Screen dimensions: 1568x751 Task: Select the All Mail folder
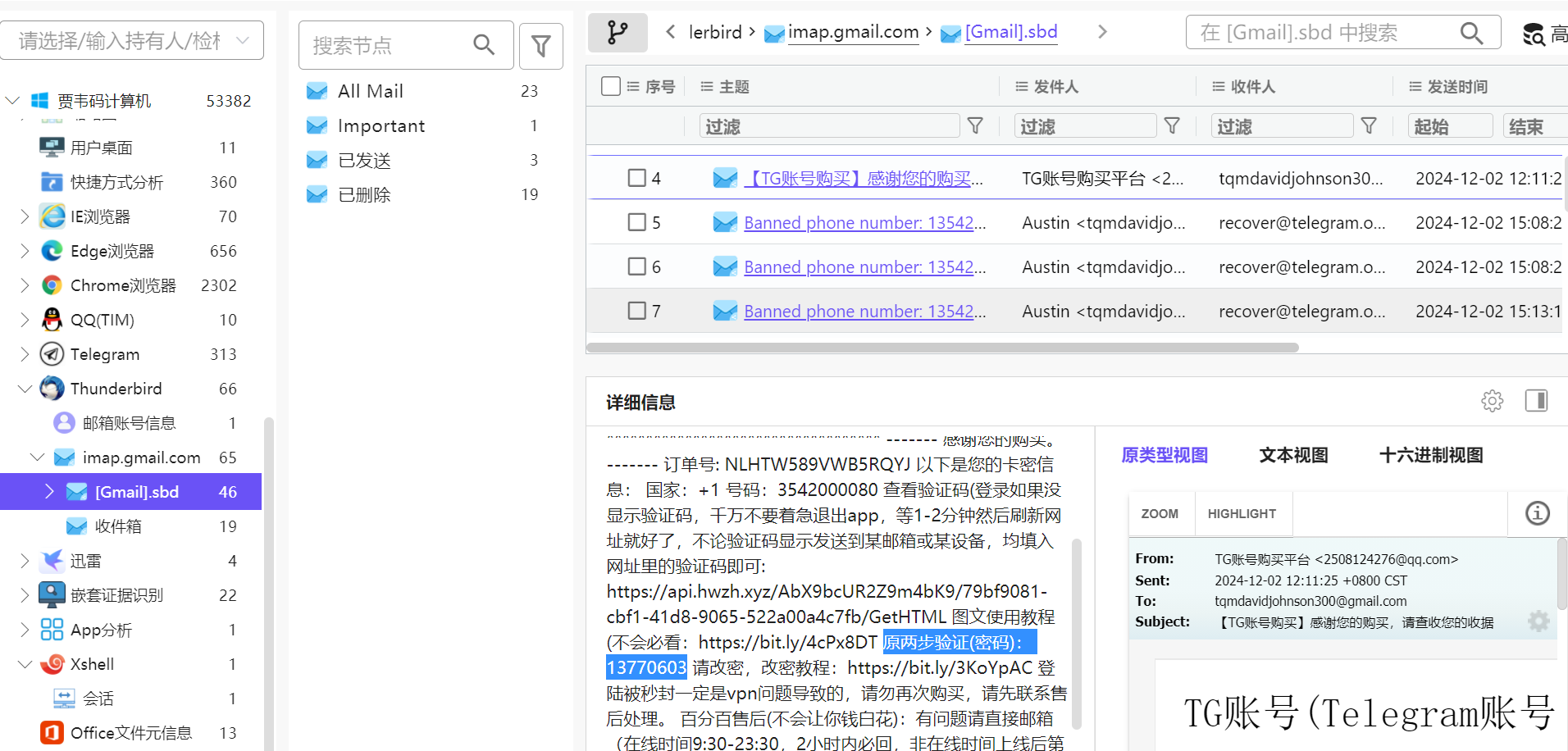click(x=371, y=91)
